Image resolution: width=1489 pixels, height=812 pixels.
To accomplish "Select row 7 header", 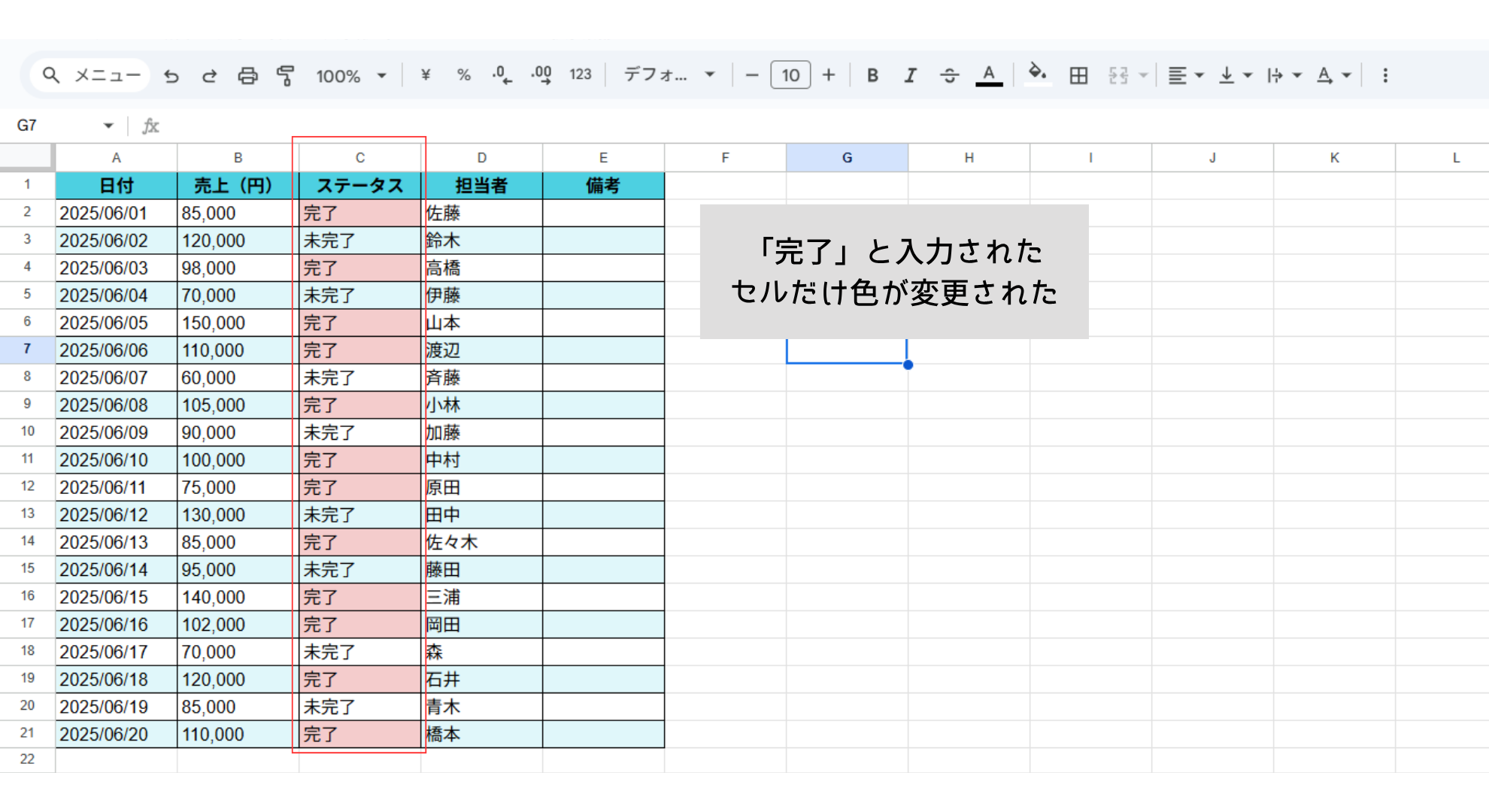I will (x=27, y=349).
